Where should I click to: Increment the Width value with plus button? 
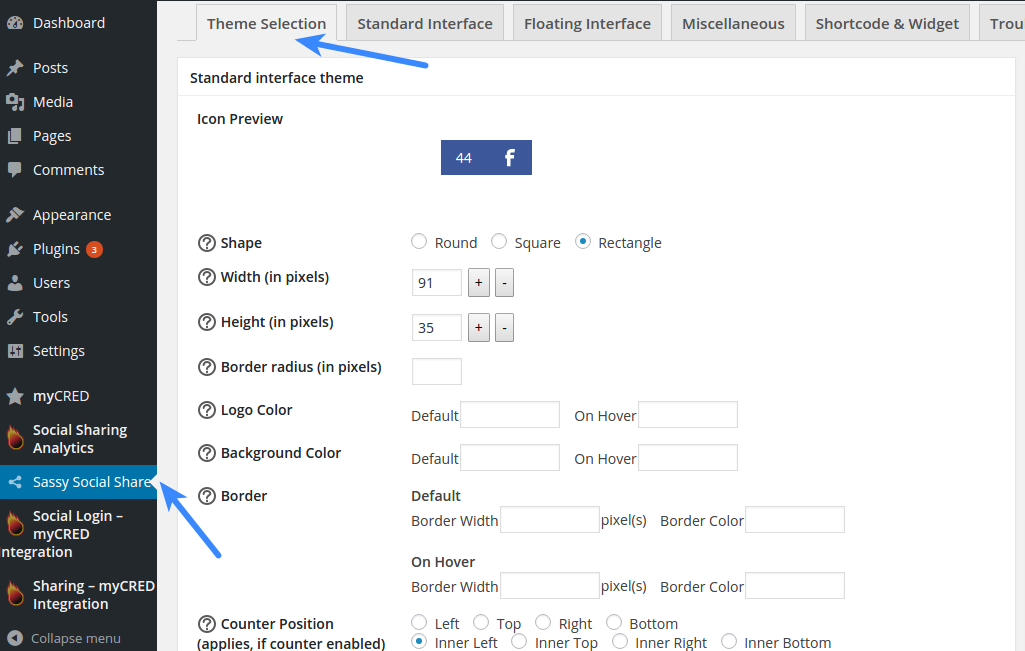point(478,282)
